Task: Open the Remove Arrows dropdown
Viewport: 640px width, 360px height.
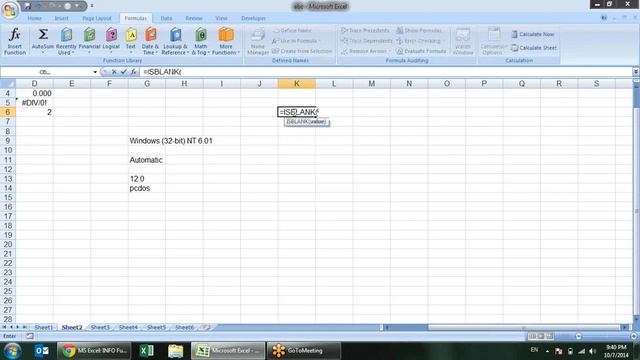Action: click(366, 51)
